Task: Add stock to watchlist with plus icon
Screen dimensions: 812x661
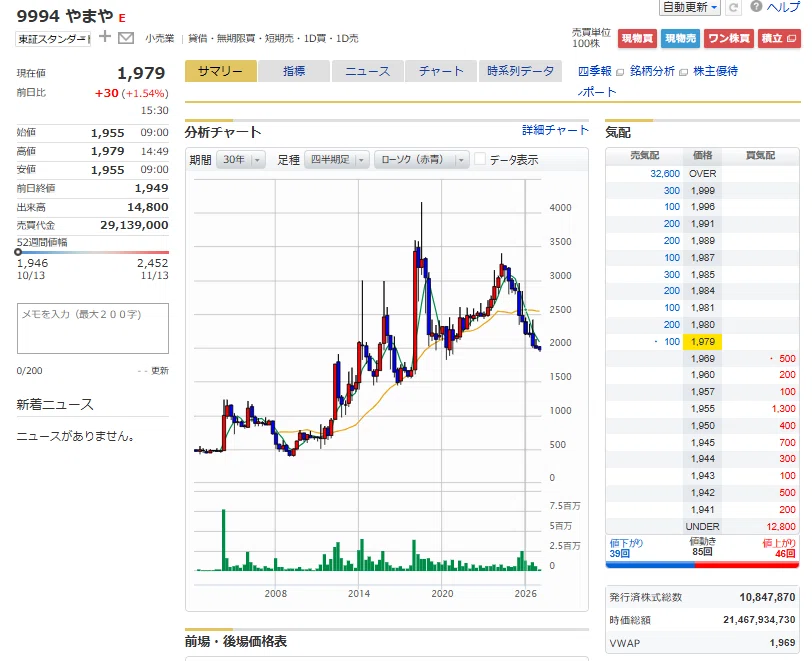Action: click(x=105, y=37)
